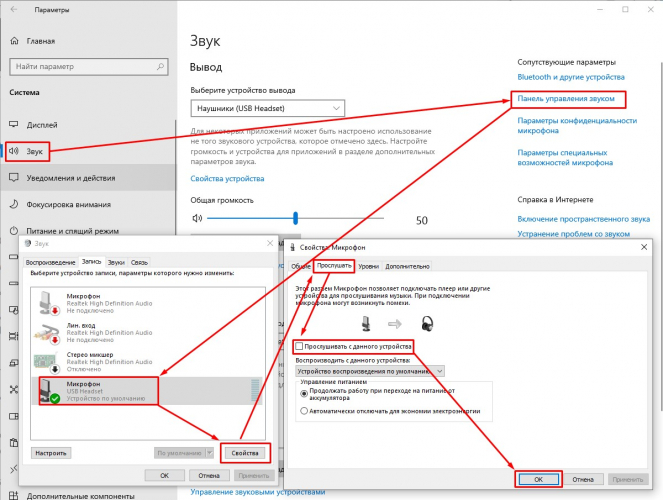Select Автоматически отключать для экономии электроэнергии radio
The width and height of the screenshot is (663, 500).
(305, 411)
